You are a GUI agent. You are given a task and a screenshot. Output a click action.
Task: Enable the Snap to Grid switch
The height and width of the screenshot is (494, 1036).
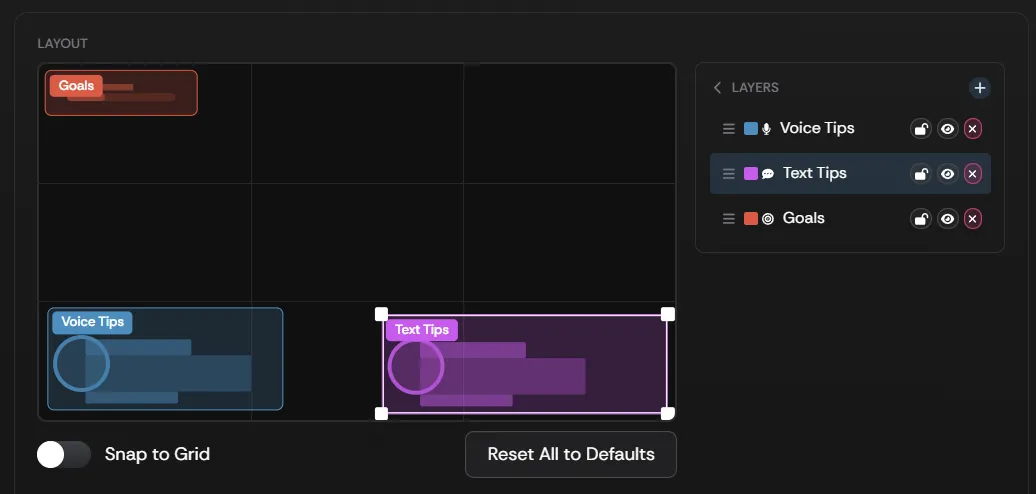pos(63,454)
